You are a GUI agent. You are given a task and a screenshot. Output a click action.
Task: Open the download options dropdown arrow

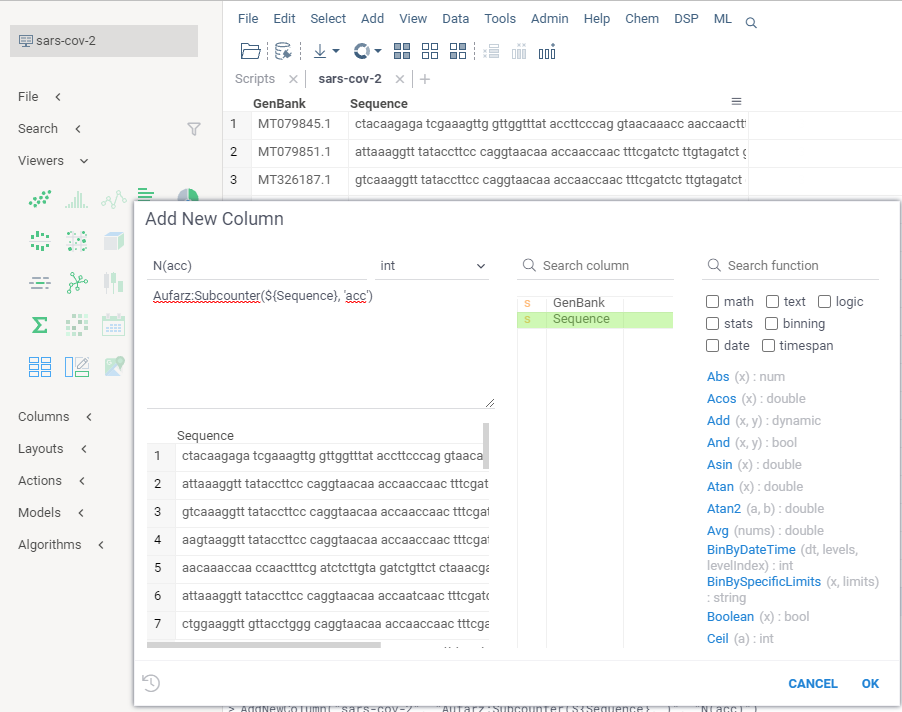click(x=336, y=51)
